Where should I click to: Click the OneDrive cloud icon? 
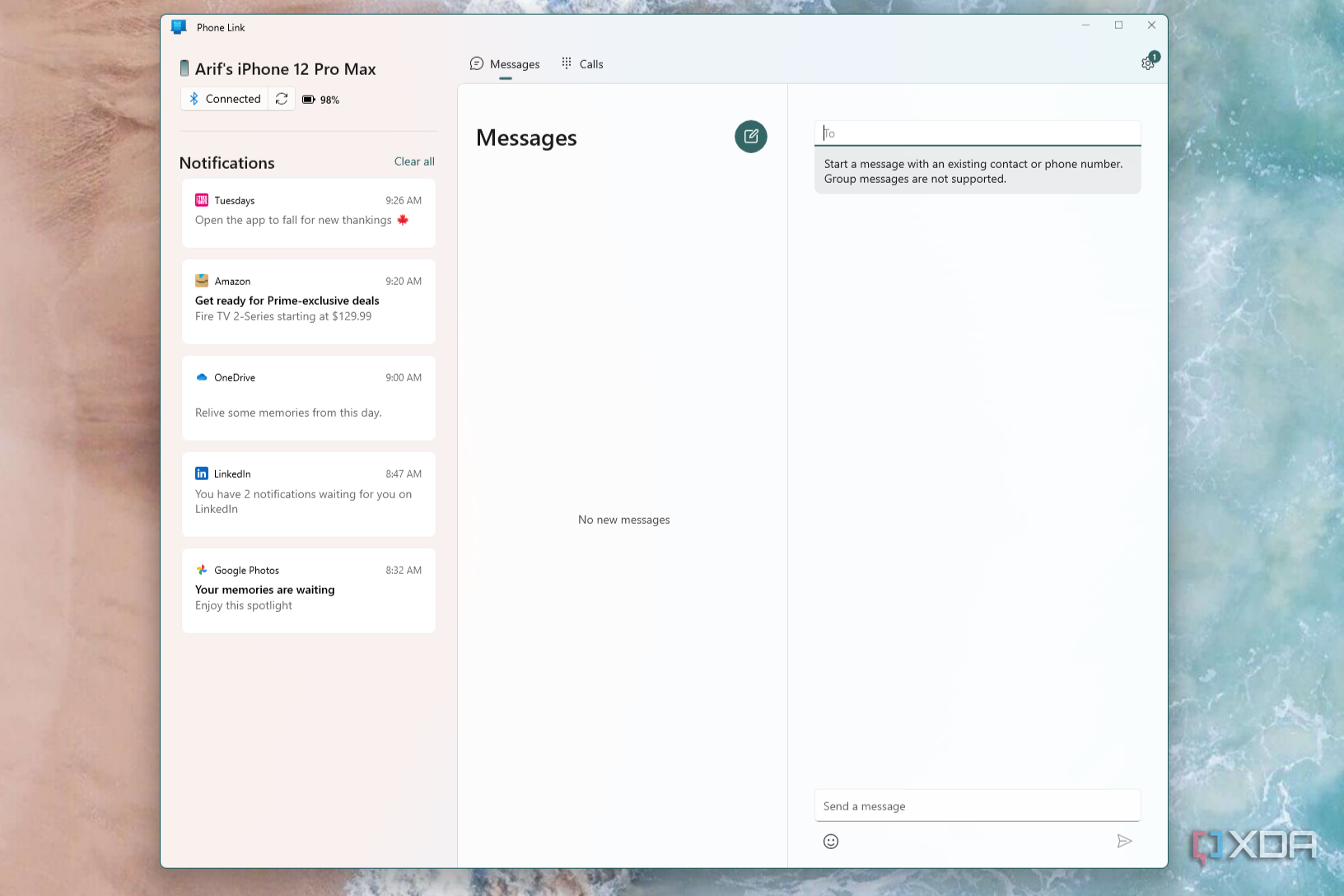click(202, 377)
